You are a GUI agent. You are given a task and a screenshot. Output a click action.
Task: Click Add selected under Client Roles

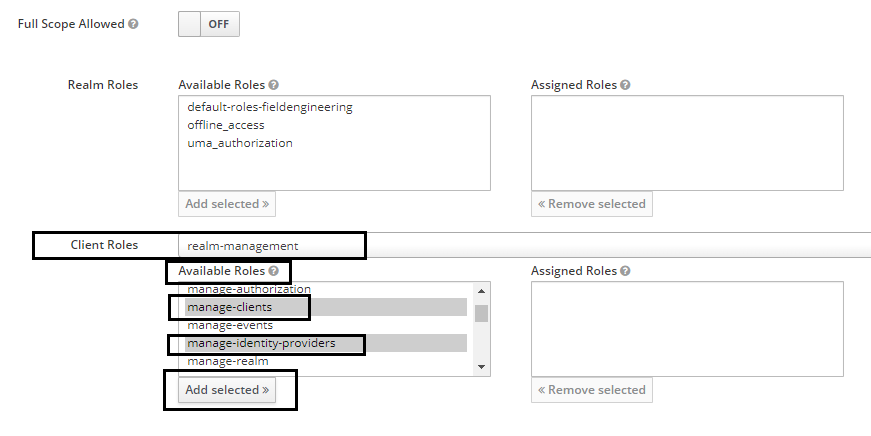(227, 389)
